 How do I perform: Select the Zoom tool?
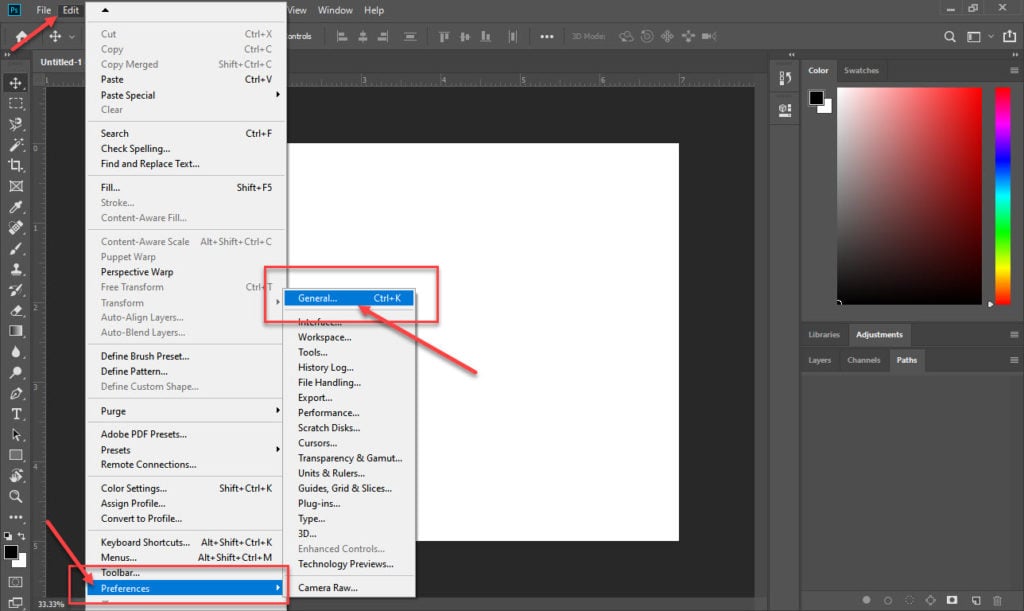tap(16, 497)
